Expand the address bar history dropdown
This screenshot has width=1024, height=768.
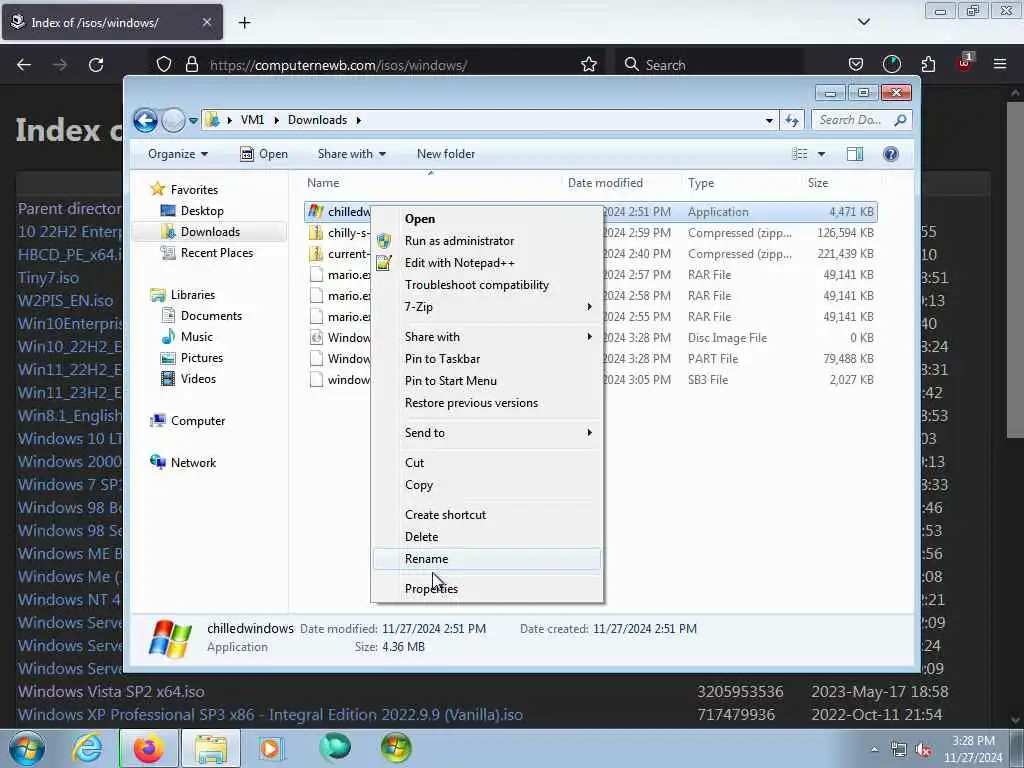coord(769,120)
